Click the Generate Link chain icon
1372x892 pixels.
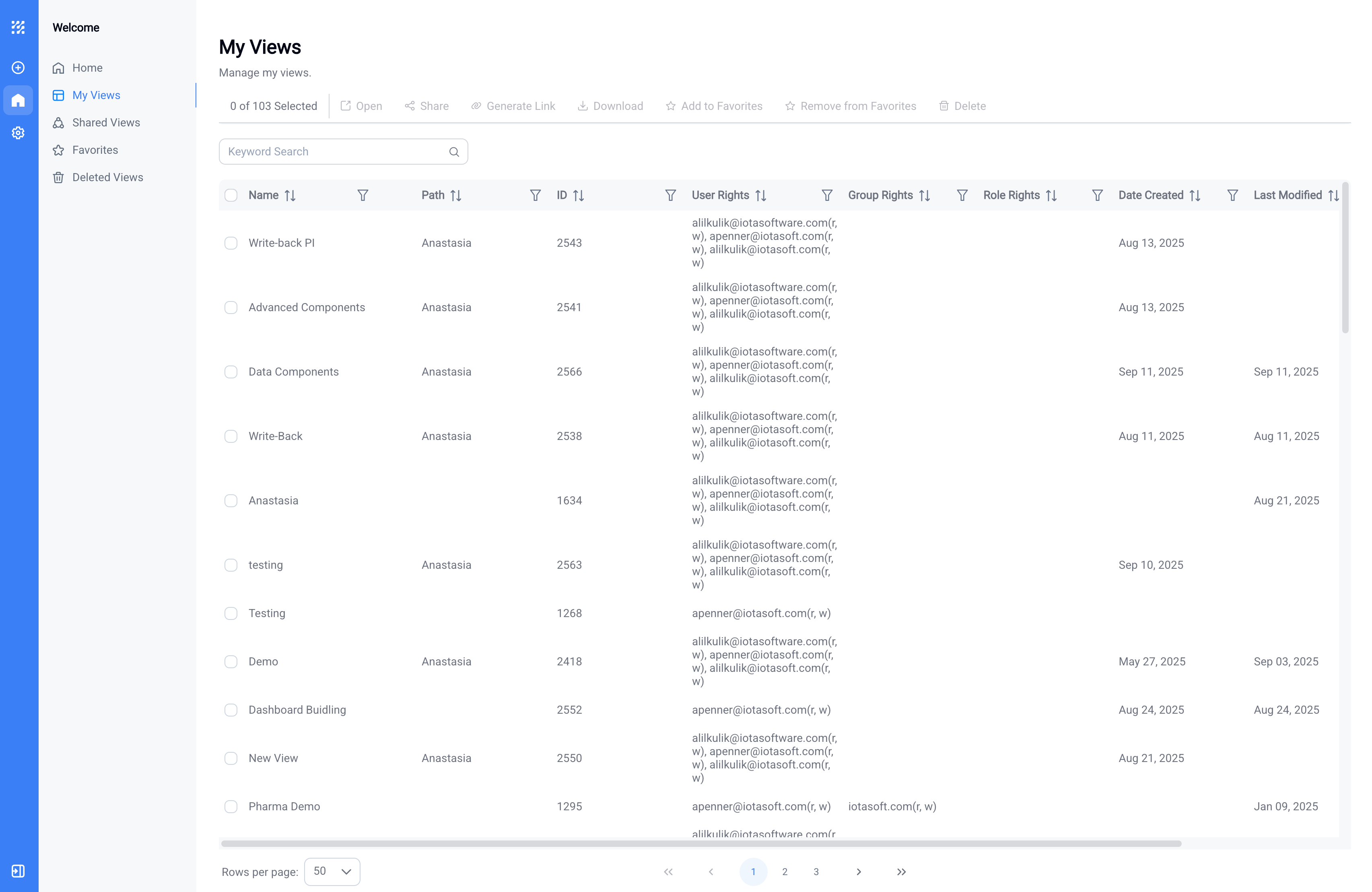click(x=476, y=105)
